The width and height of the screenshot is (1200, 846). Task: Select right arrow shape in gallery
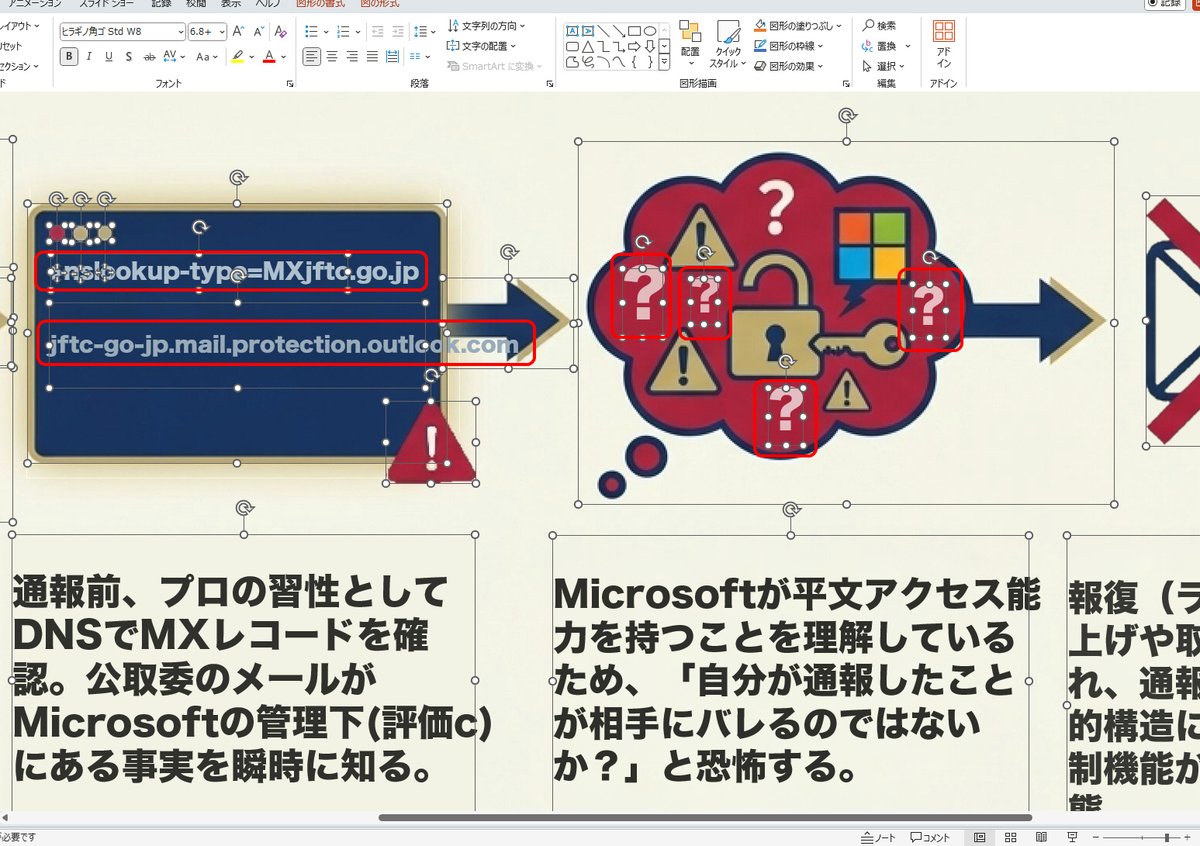[634, 46]
